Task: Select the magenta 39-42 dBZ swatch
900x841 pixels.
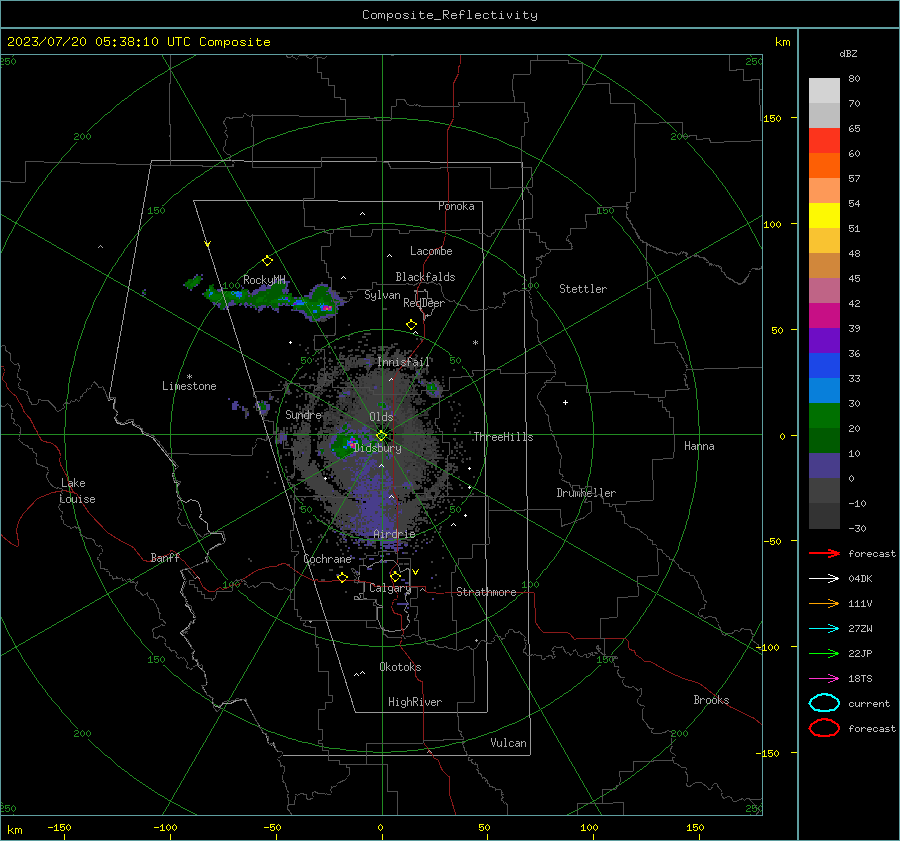Action: pos(824,316)
